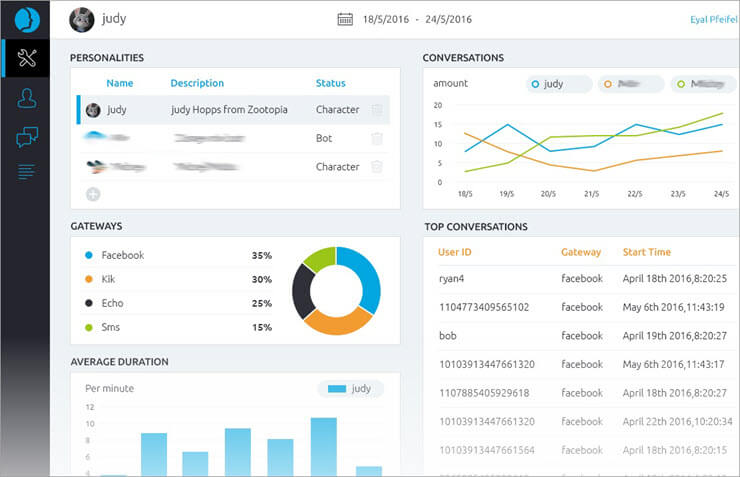
Task: Select the Facebook gateway label
Action: tap(123, 255)
